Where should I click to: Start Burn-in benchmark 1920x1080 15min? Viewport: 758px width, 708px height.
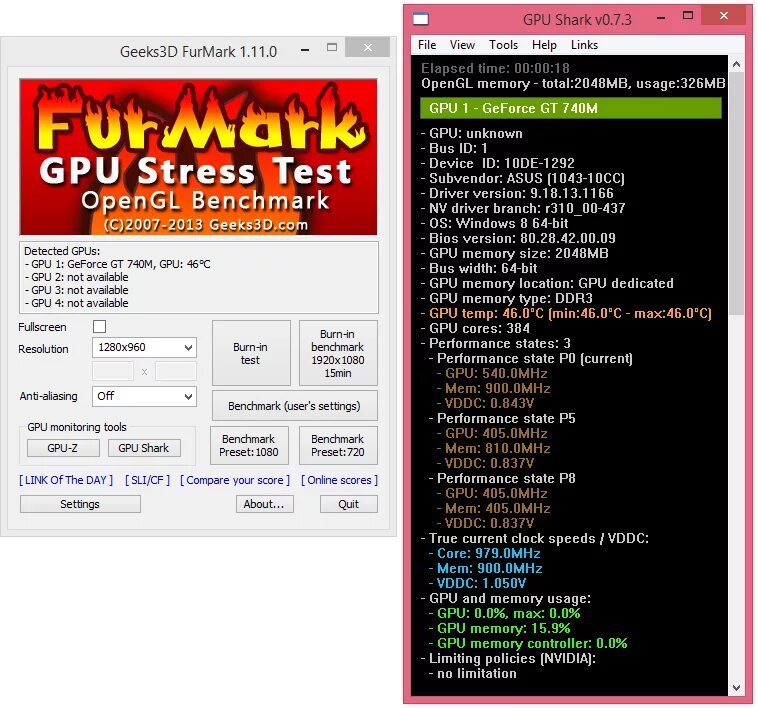(x=338, y=353)
